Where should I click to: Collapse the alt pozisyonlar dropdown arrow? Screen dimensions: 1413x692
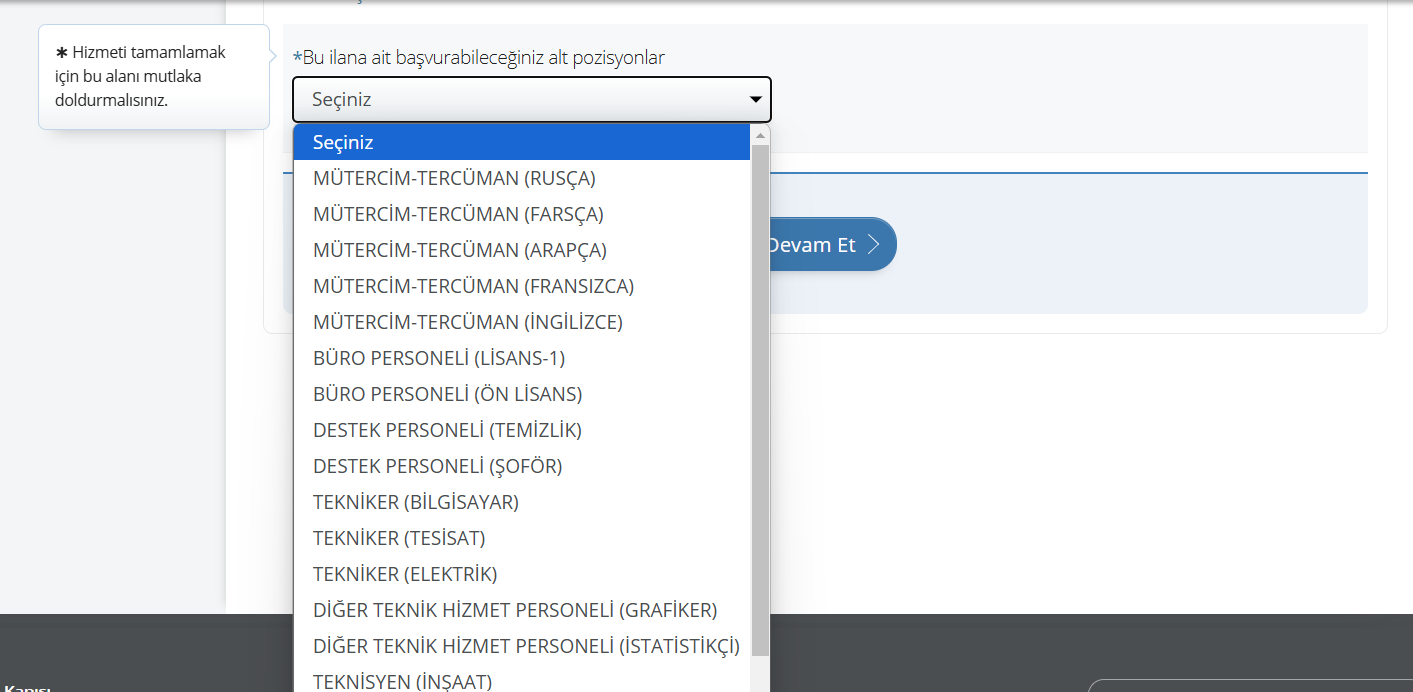point(755,100)
